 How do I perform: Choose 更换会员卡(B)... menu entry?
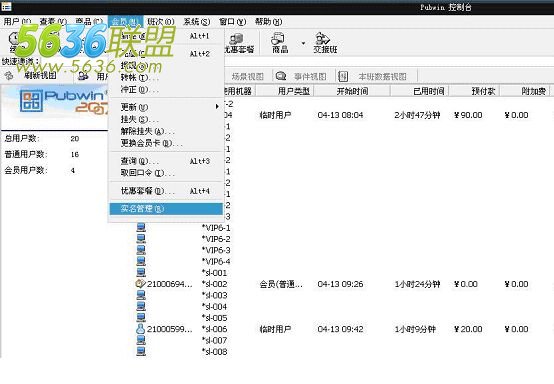click(166, 143)
